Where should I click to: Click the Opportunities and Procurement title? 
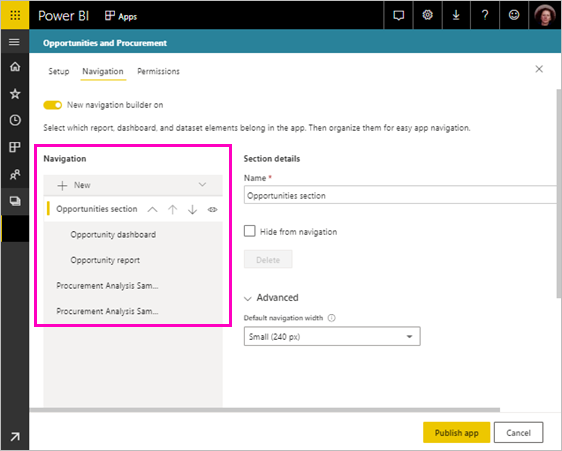click(105, 43)
